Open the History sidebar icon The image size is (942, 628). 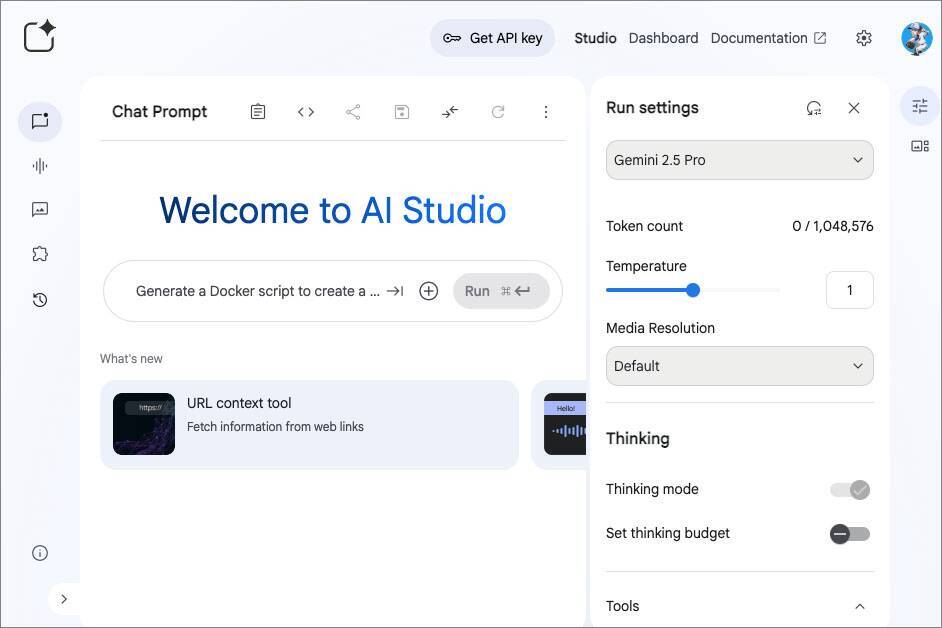[40, 299]
